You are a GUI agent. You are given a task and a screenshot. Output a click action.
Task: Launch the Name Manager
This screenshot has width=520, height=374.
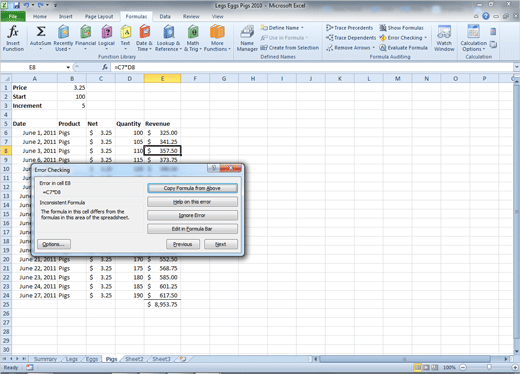(247, 38)
